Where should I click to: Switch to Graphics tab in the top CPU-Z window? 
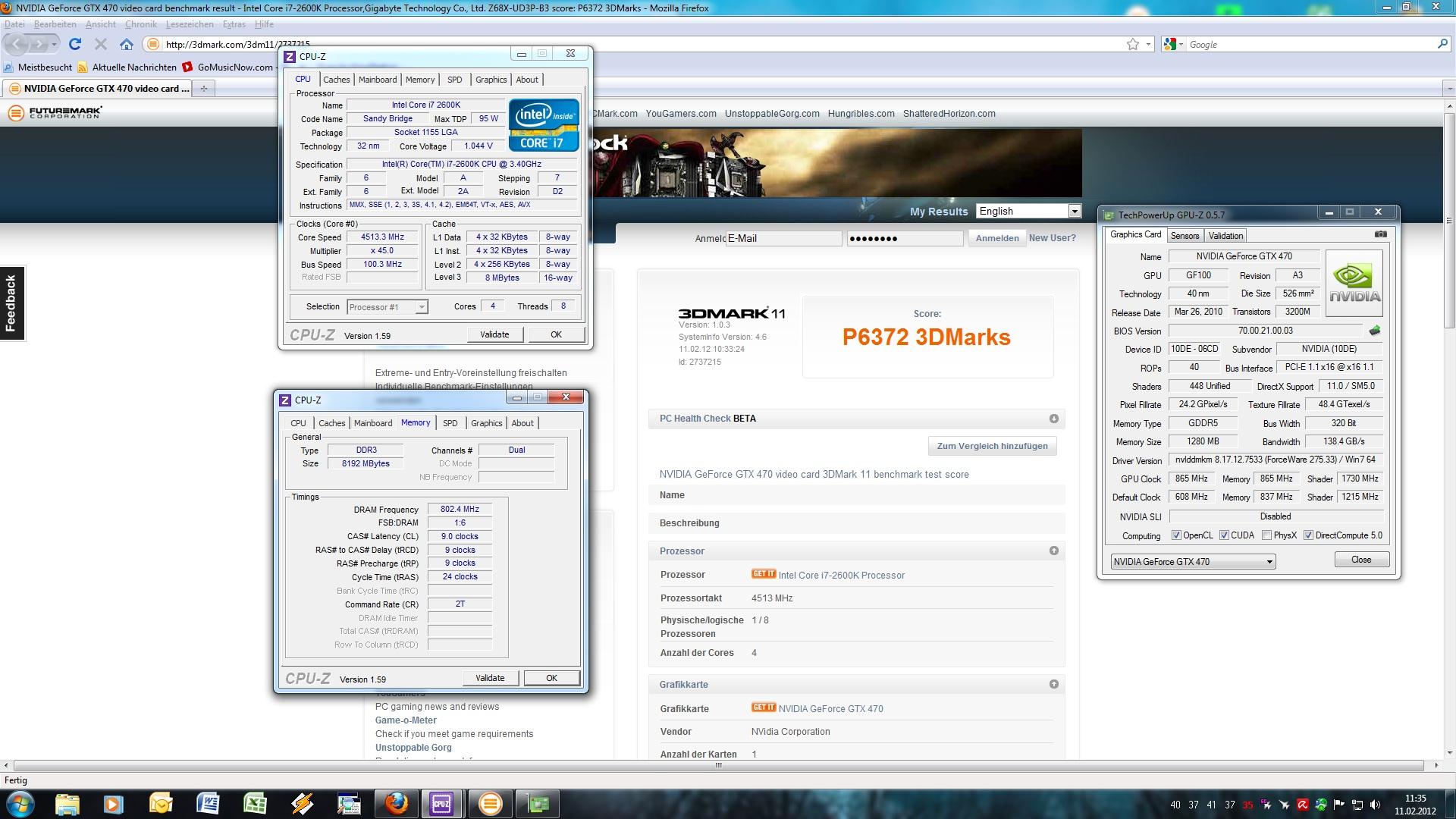pos(491,80)
